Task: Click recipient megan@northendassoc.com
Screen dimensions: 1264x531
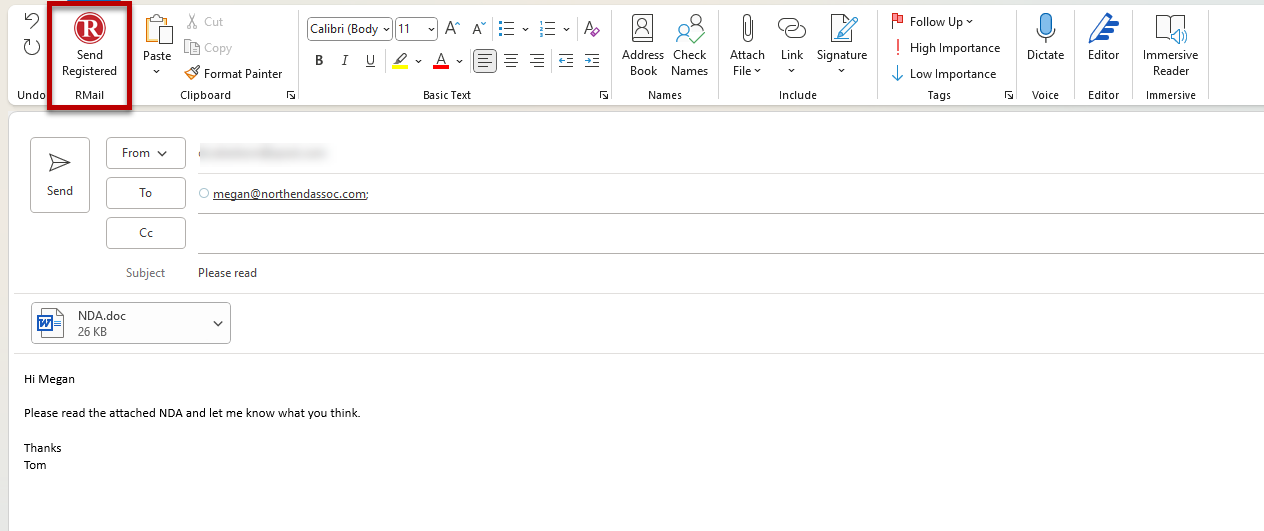Action: coord(290,194)
